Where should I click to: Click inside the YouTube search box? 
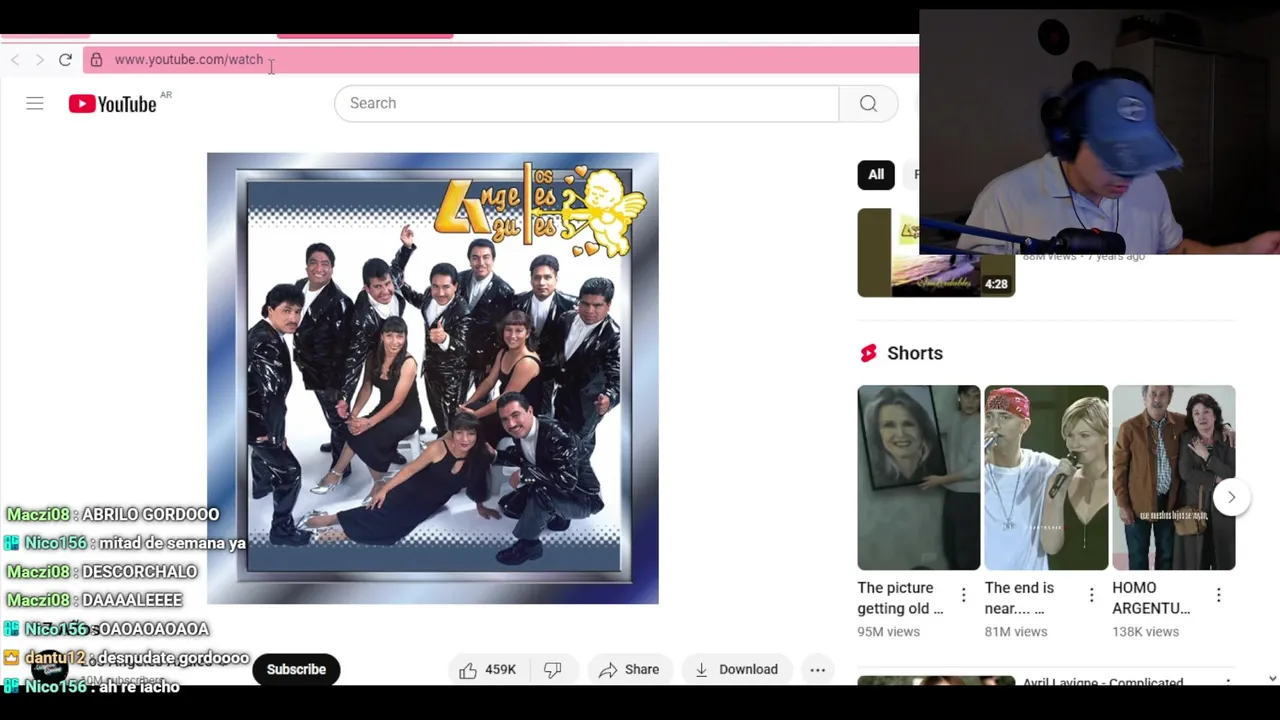coord(587,103)
